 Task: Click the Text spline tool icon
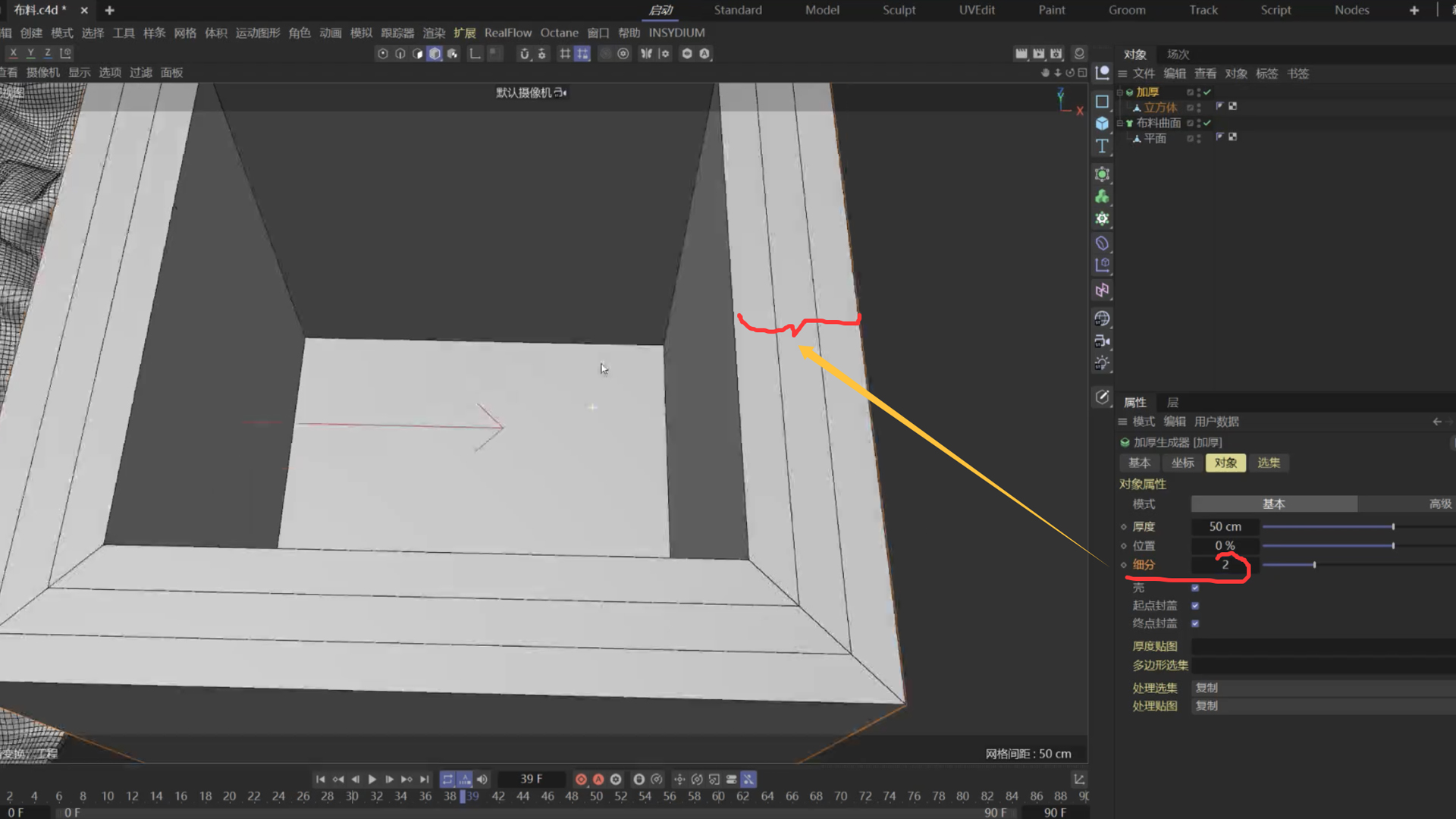click(x=1102, y=146)
